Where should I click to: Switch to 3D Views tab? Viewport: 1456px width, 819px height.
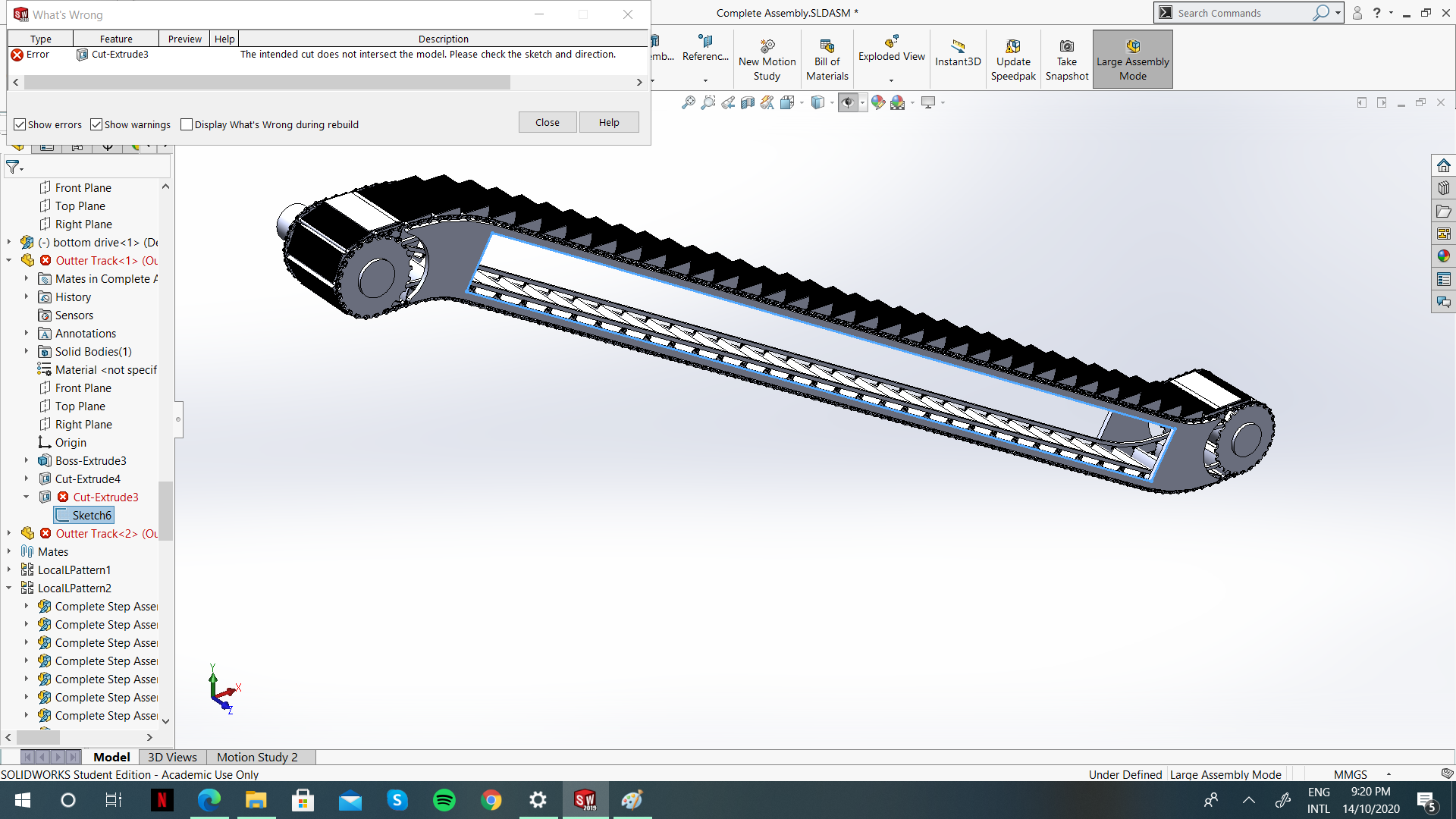(x=172, y=757)
